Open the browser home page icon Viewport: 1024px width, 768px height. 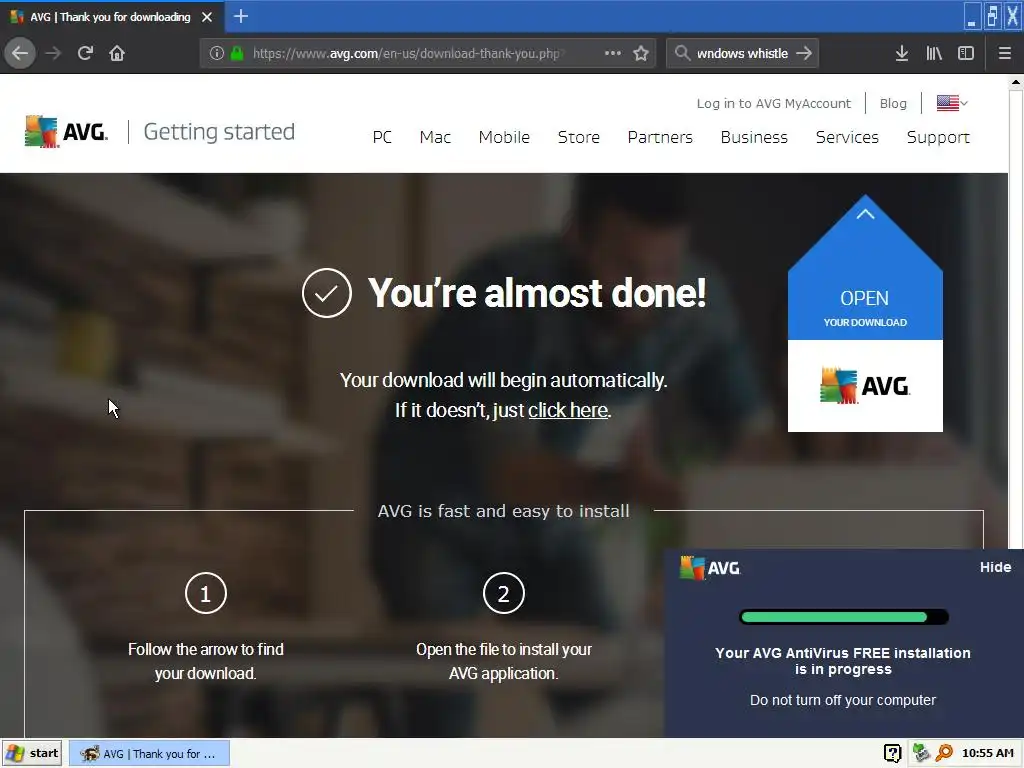(117, 53)
